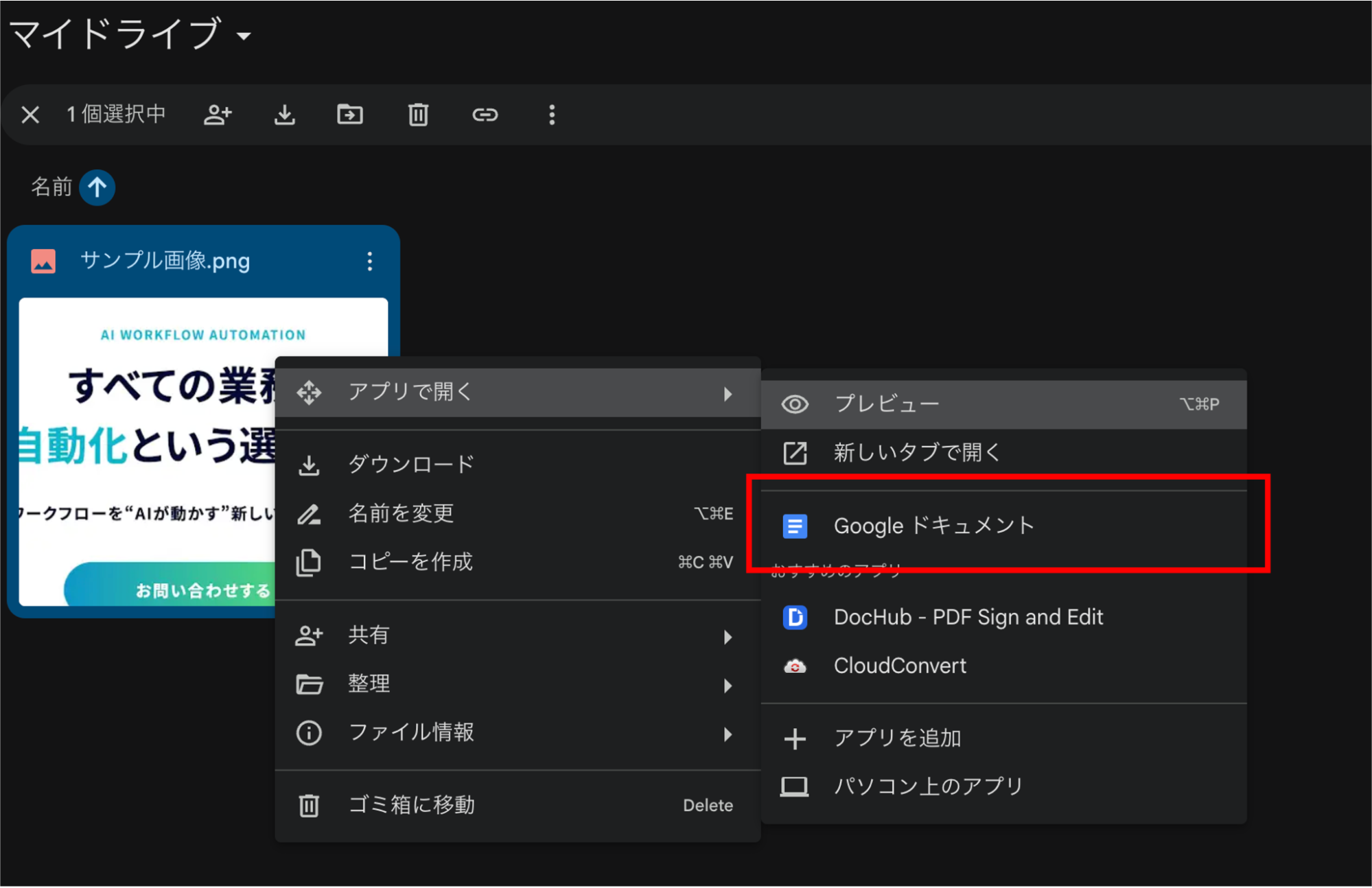Viewport: 1372px width, 888px height.
Task: Click the preview eye icon
Action: 794,404
